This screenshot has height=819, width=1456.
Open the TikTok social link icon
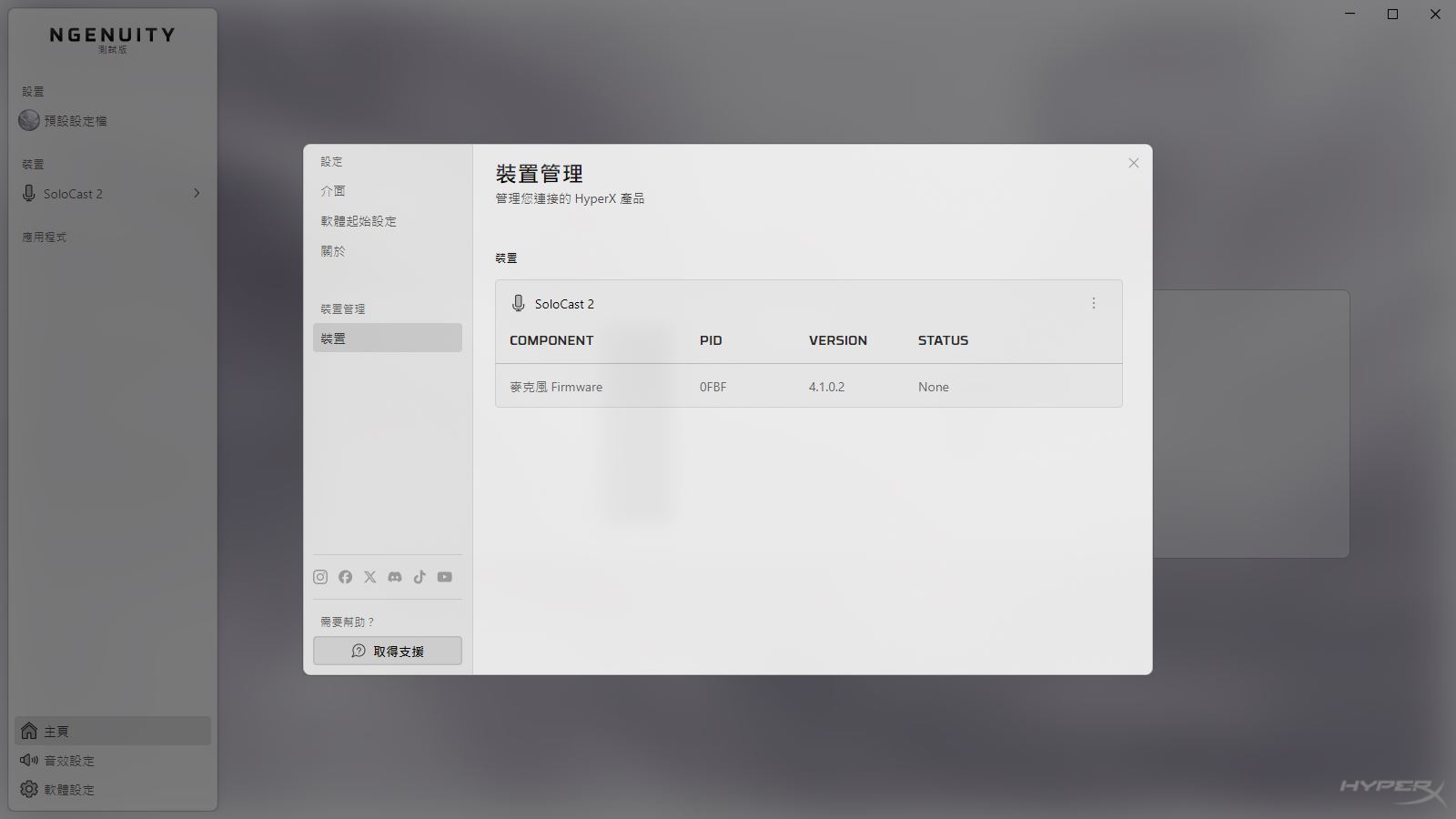(420, 577)
